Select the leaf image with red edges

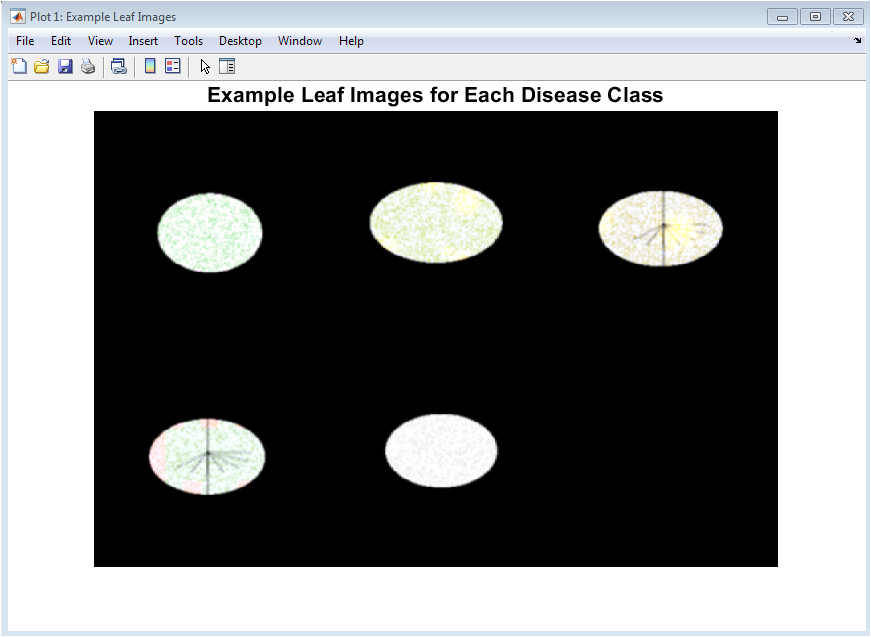pyautogui.click(x=207, y=457)
